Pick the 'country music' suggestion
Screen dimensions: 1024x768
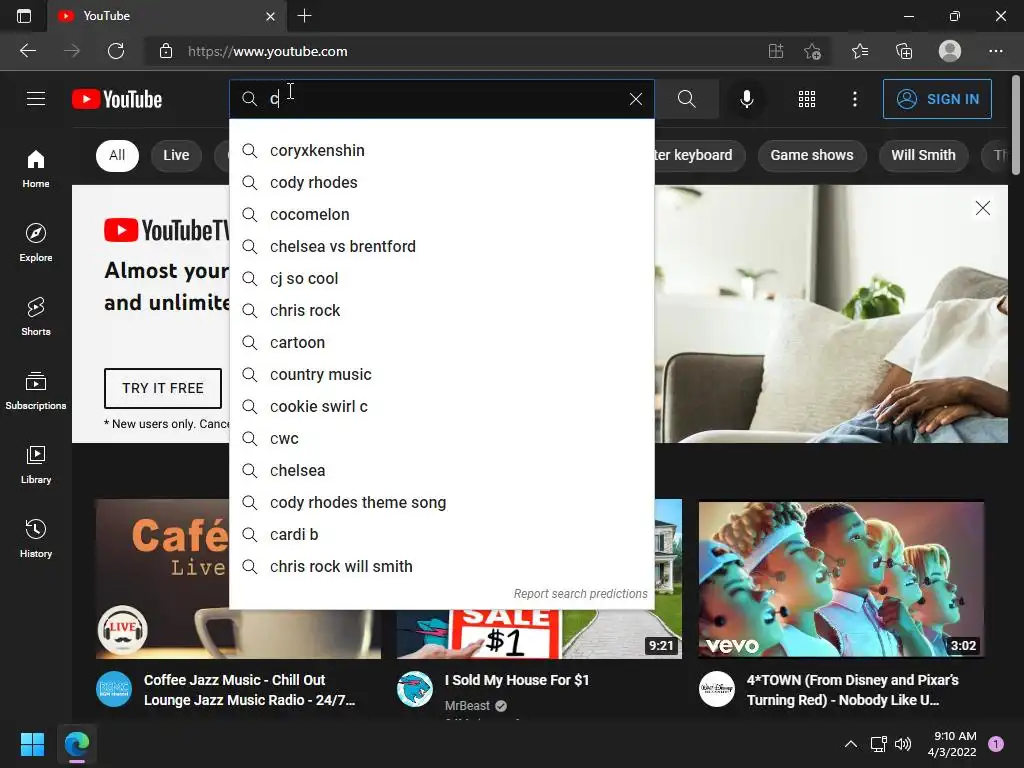tap(441, 375)
